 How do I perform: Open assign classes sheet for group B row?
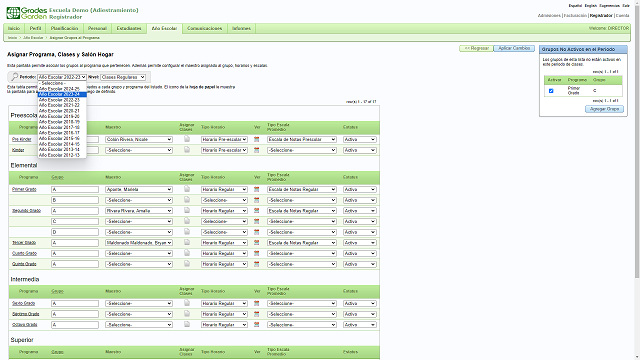[x=187, y=200]
